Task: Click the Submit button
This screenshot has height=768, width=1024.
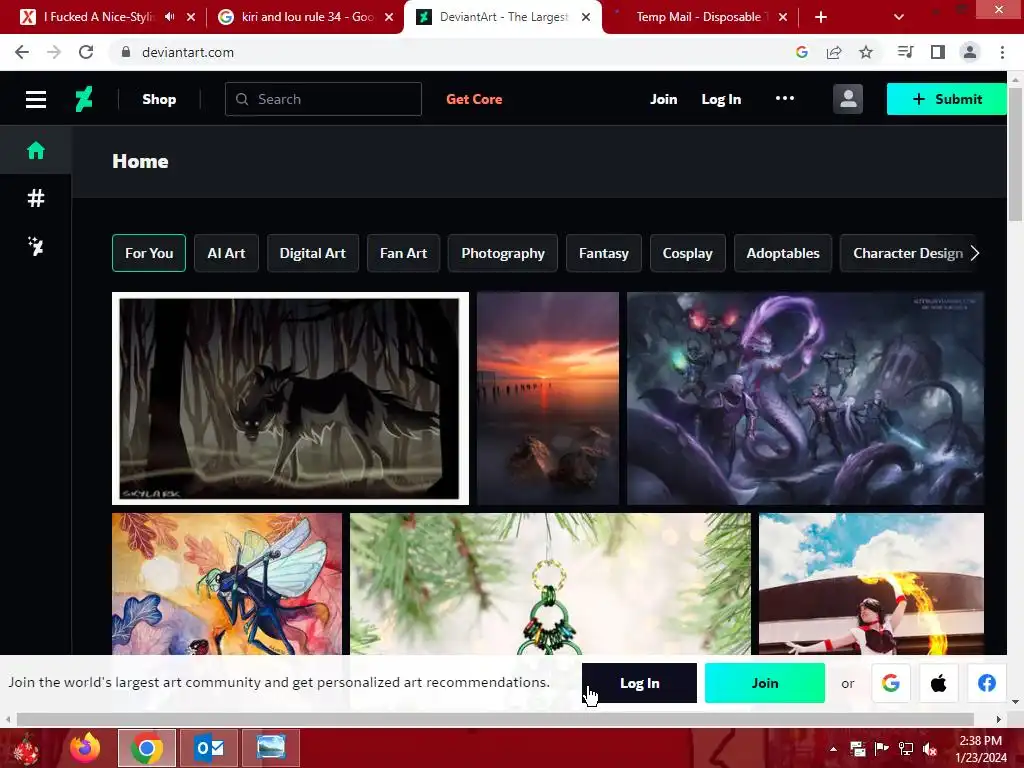Action: 946,99
